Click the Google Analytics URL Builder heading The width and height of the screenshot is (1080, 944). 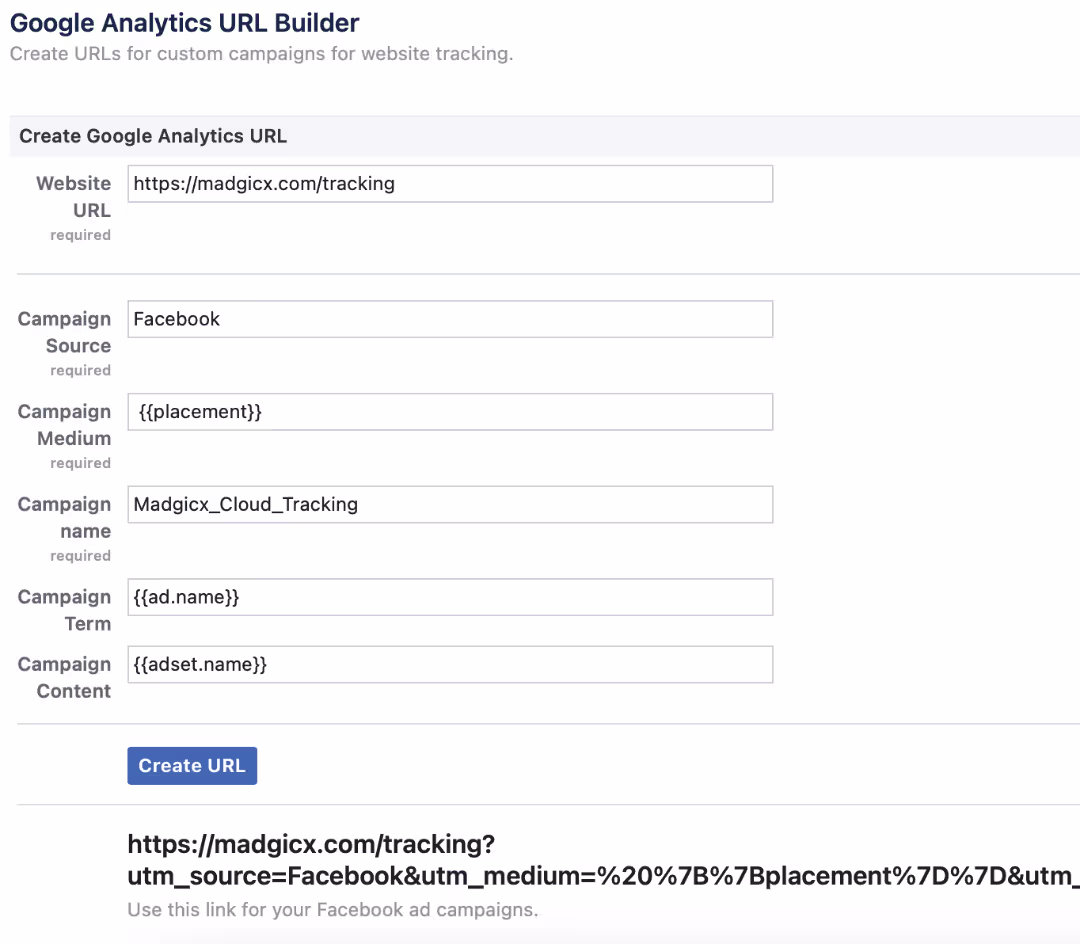(185, 23)
